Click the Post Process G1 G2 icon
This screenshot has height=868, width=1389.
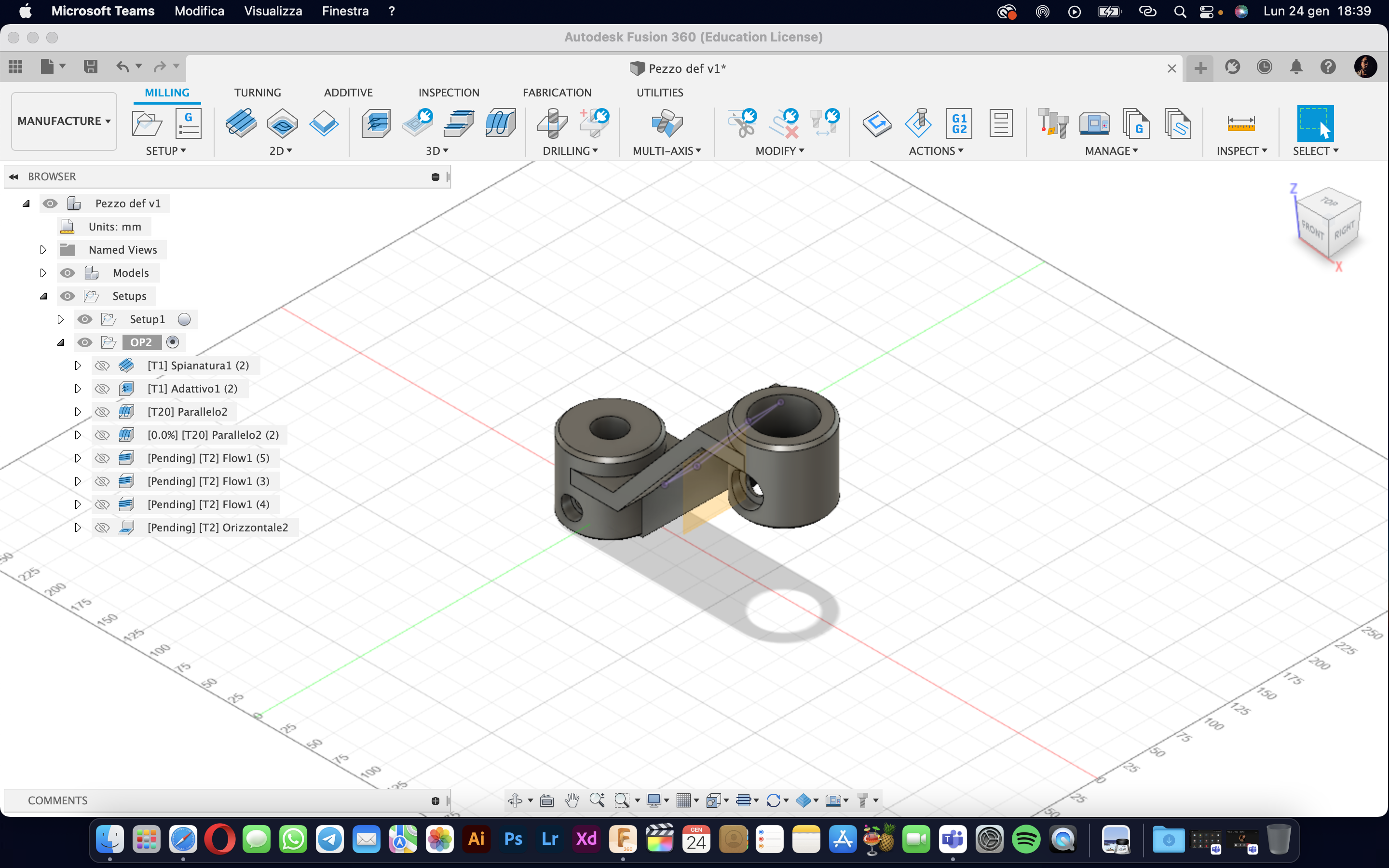(958, 123)
